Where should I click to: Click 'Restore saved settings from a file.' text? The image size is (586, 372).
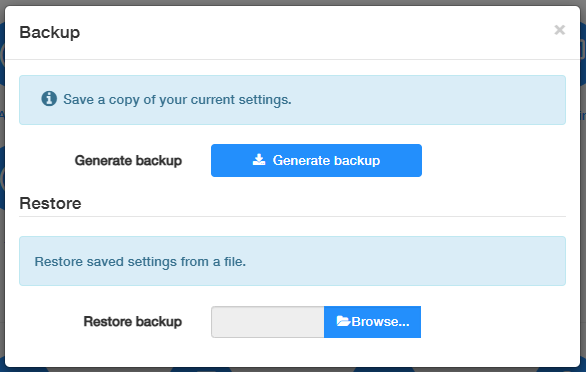coord(140,261)
